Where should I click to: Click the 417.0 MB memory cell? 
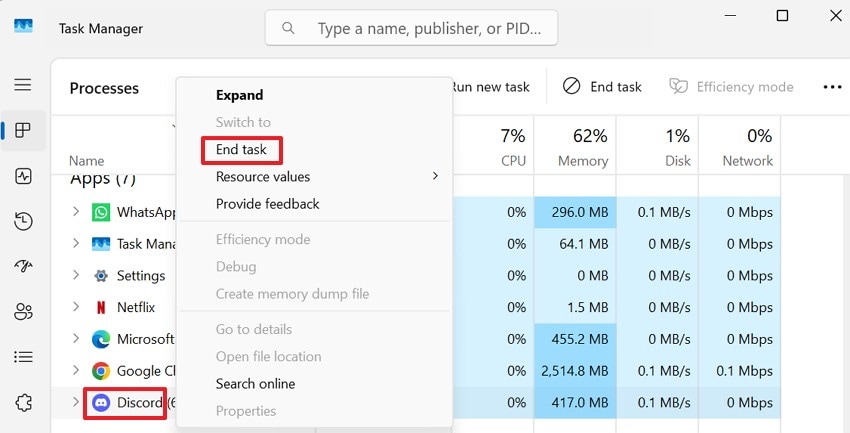coord(575,403)
